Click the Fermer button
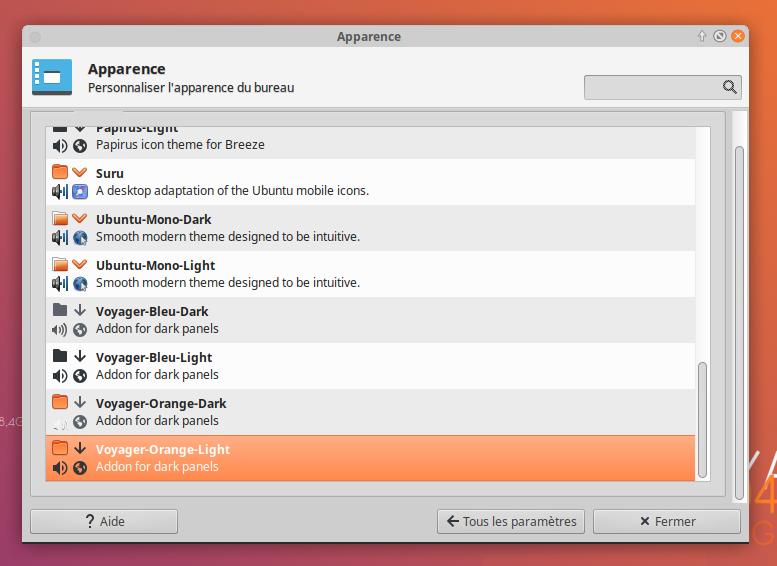Image resolution: width=777 pixels, height=566 pixels. pos(667,521)
